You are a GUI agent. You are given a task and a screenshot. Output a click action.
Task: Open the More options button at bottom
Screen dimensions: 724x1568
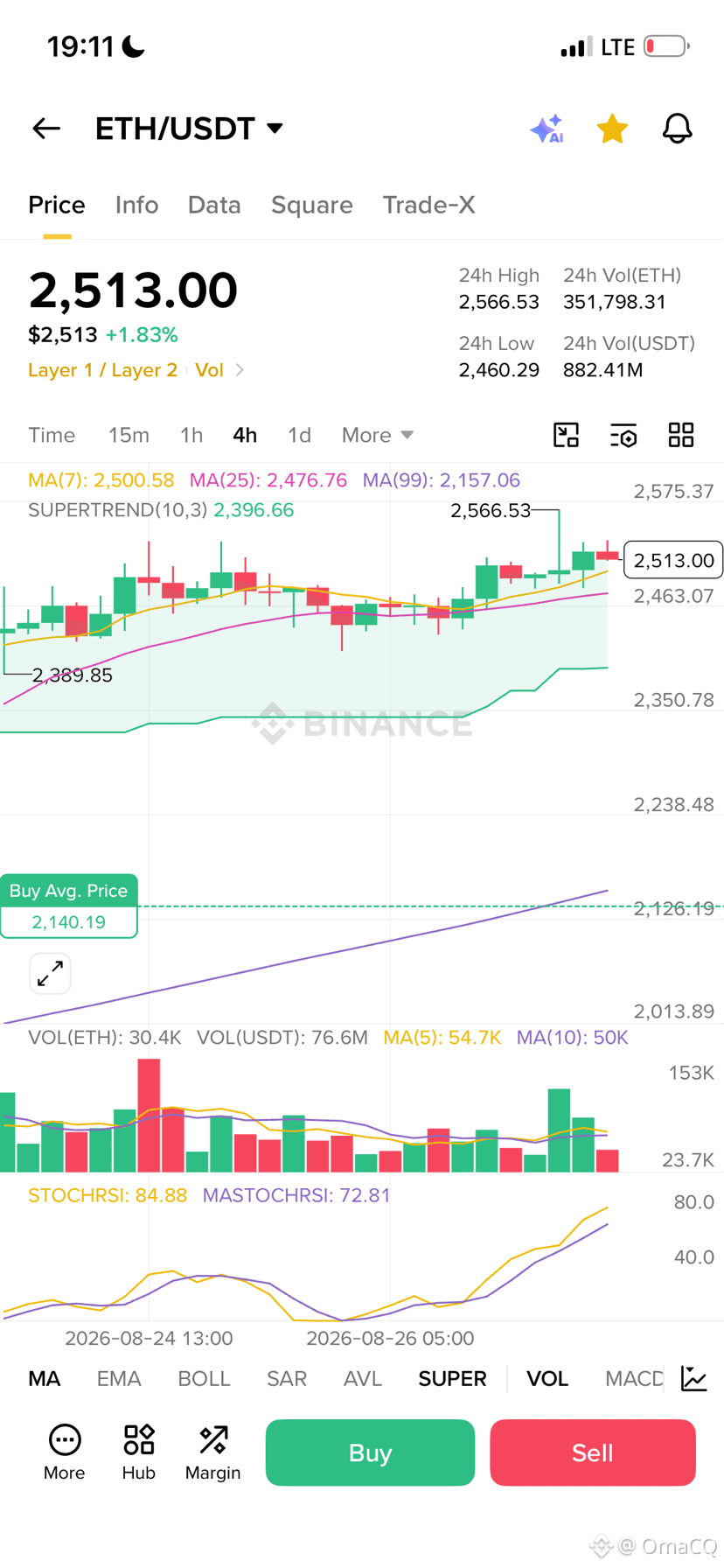(x=65, y=1453)
